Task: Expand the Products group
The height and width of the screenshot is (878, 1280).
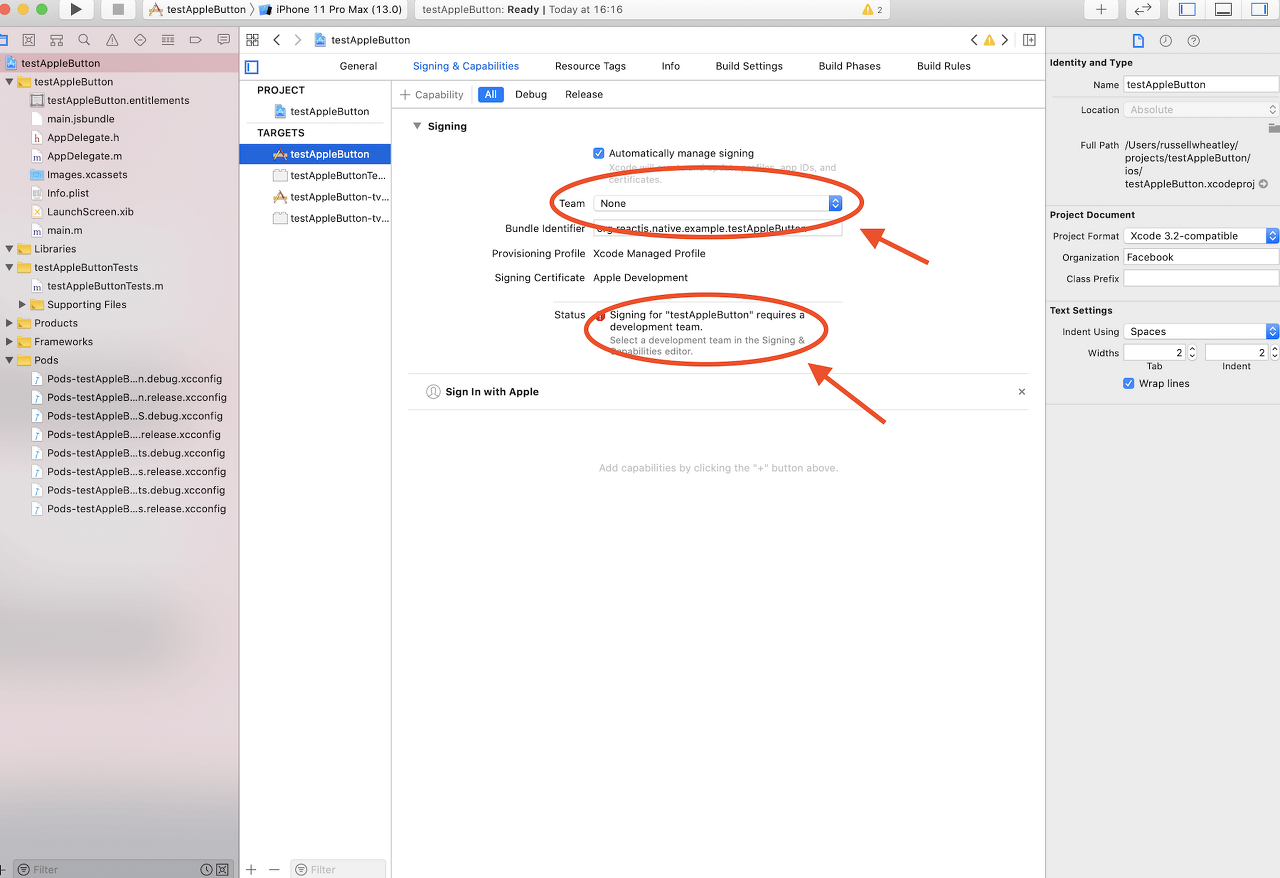Action: pos(10,323)
